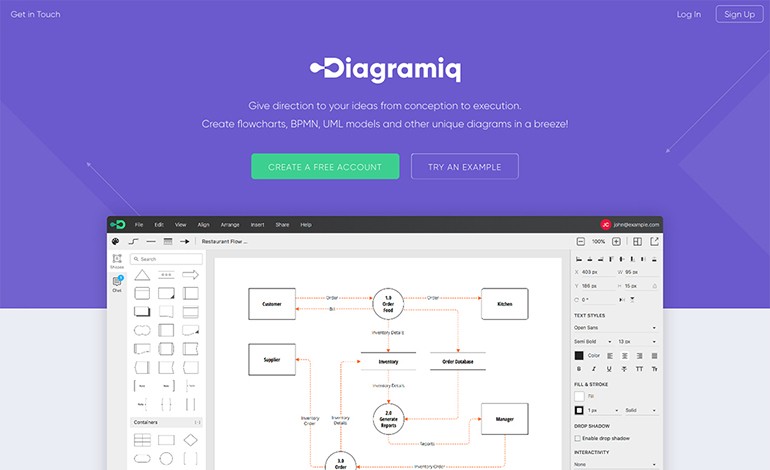Toggle the aspect ratio lock beside height
Screen dimensions: 770x470
pos(655,285)
